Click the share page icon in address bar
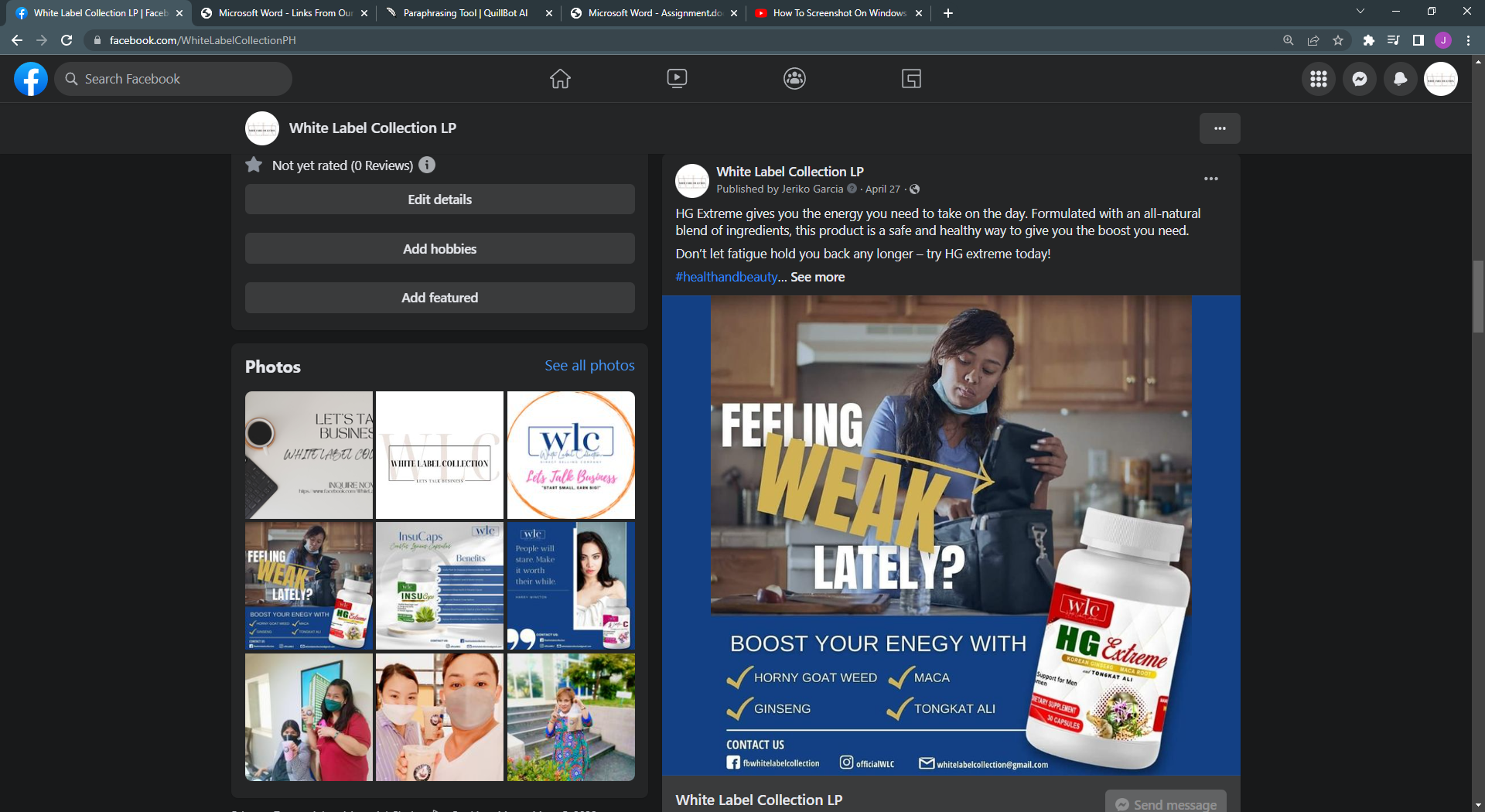 [1313, 40]
